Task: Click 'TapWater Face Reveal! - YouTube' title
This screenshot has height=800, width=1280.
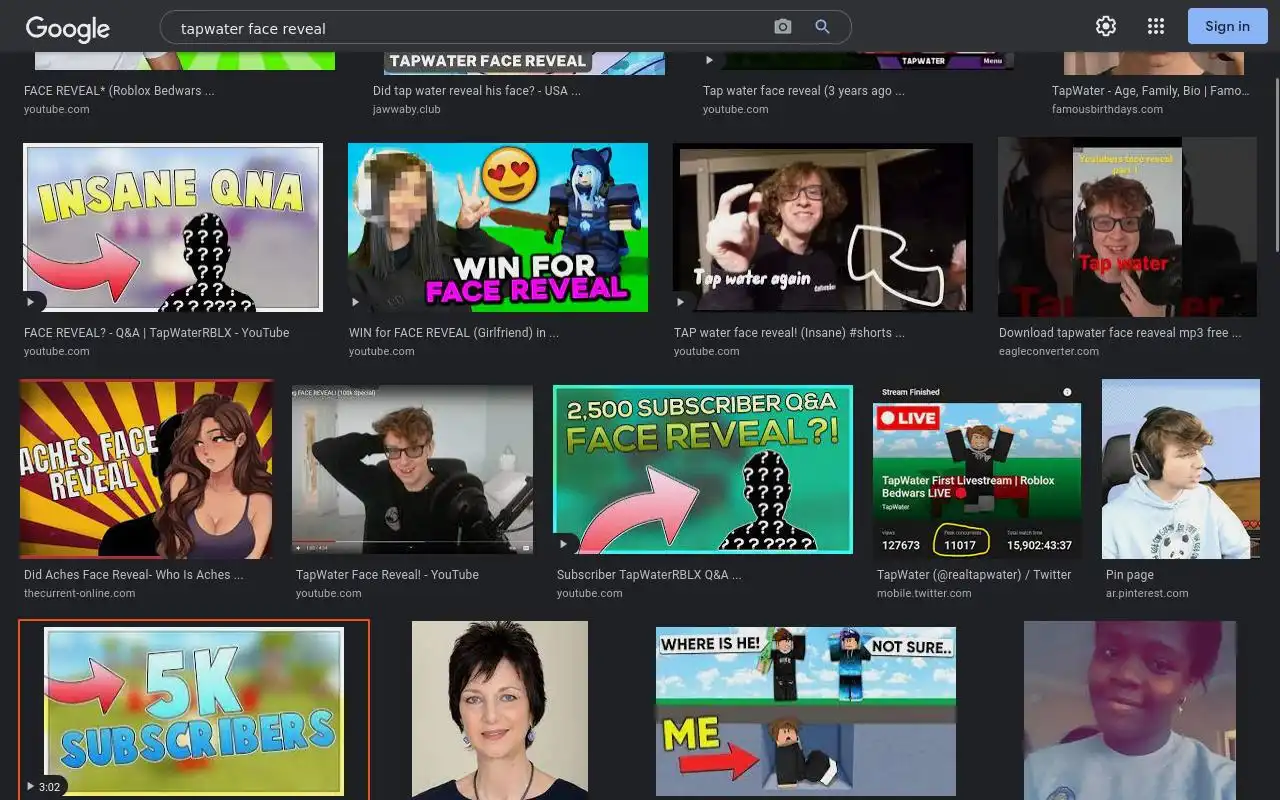Action: [x=387, y=575]
